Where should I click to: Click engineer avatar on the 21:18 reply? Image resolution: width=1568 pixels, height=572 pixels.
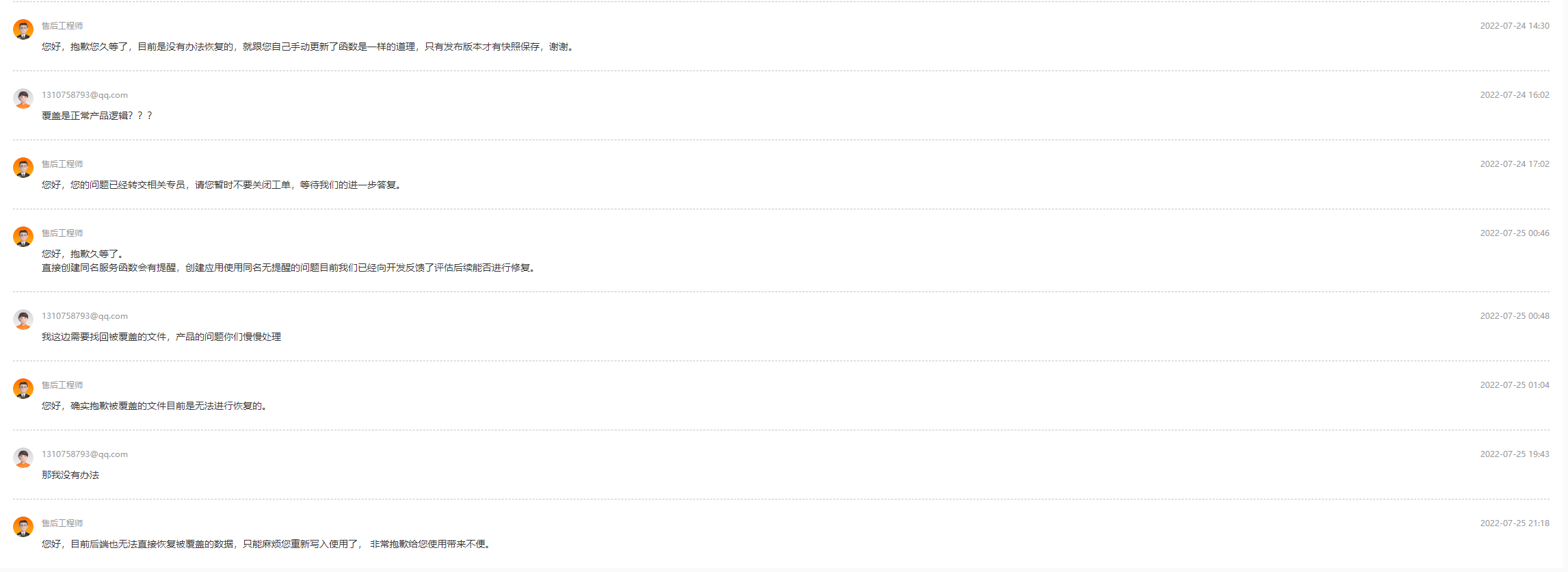23,527
